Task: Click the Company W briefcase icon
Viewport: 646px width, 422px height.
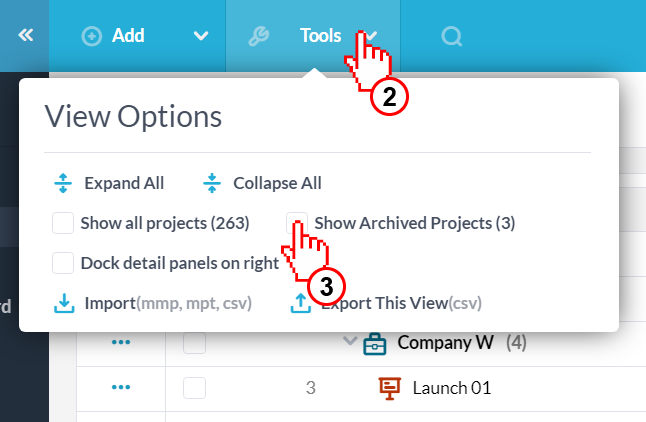Action: [374, 344]
